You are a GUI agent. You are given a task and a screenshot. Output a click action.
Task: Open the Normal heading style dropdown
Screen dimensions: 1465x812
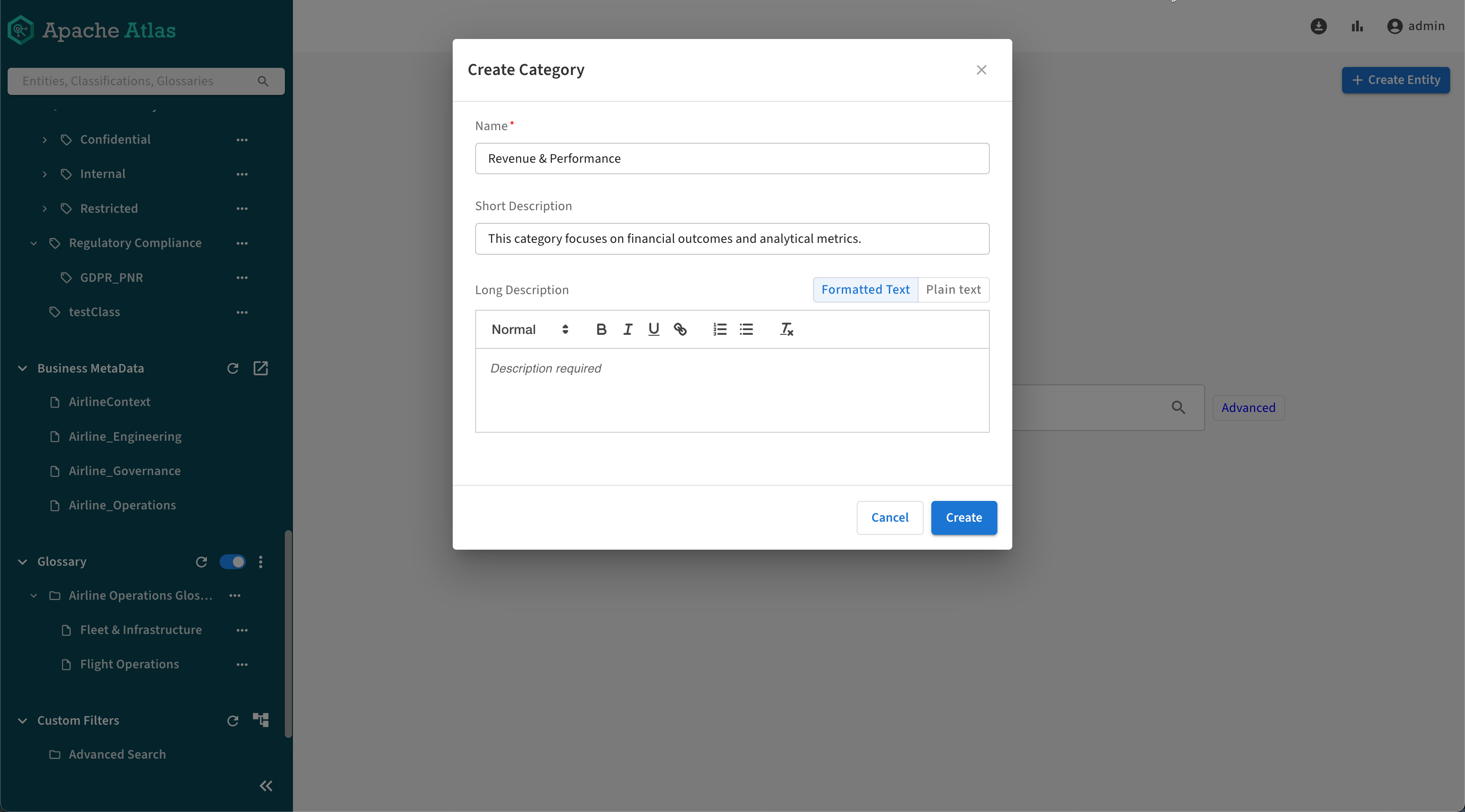(529, 329)
